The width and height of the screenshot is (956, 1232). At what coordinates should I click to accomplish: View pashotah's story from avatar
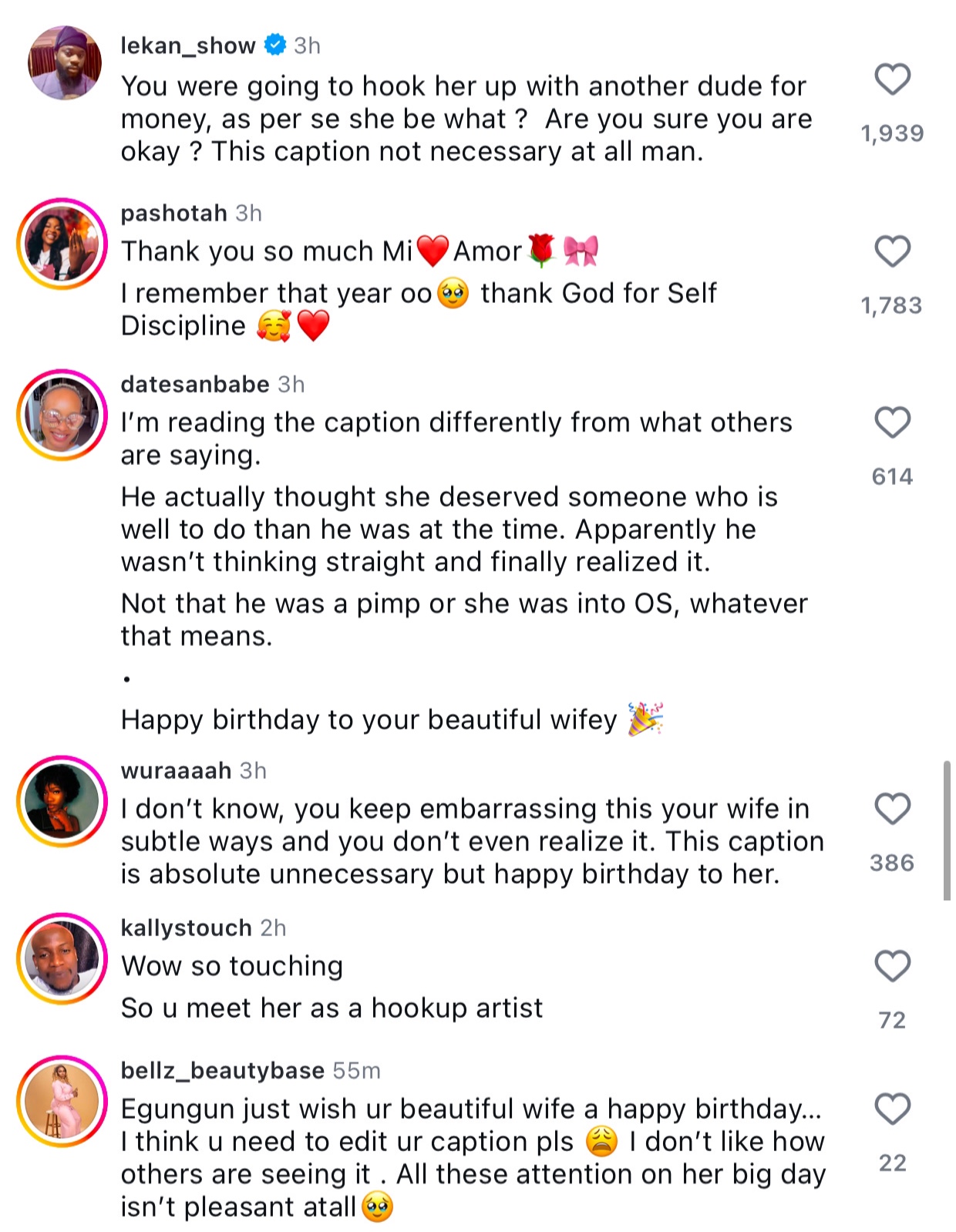tap(62, 244)
